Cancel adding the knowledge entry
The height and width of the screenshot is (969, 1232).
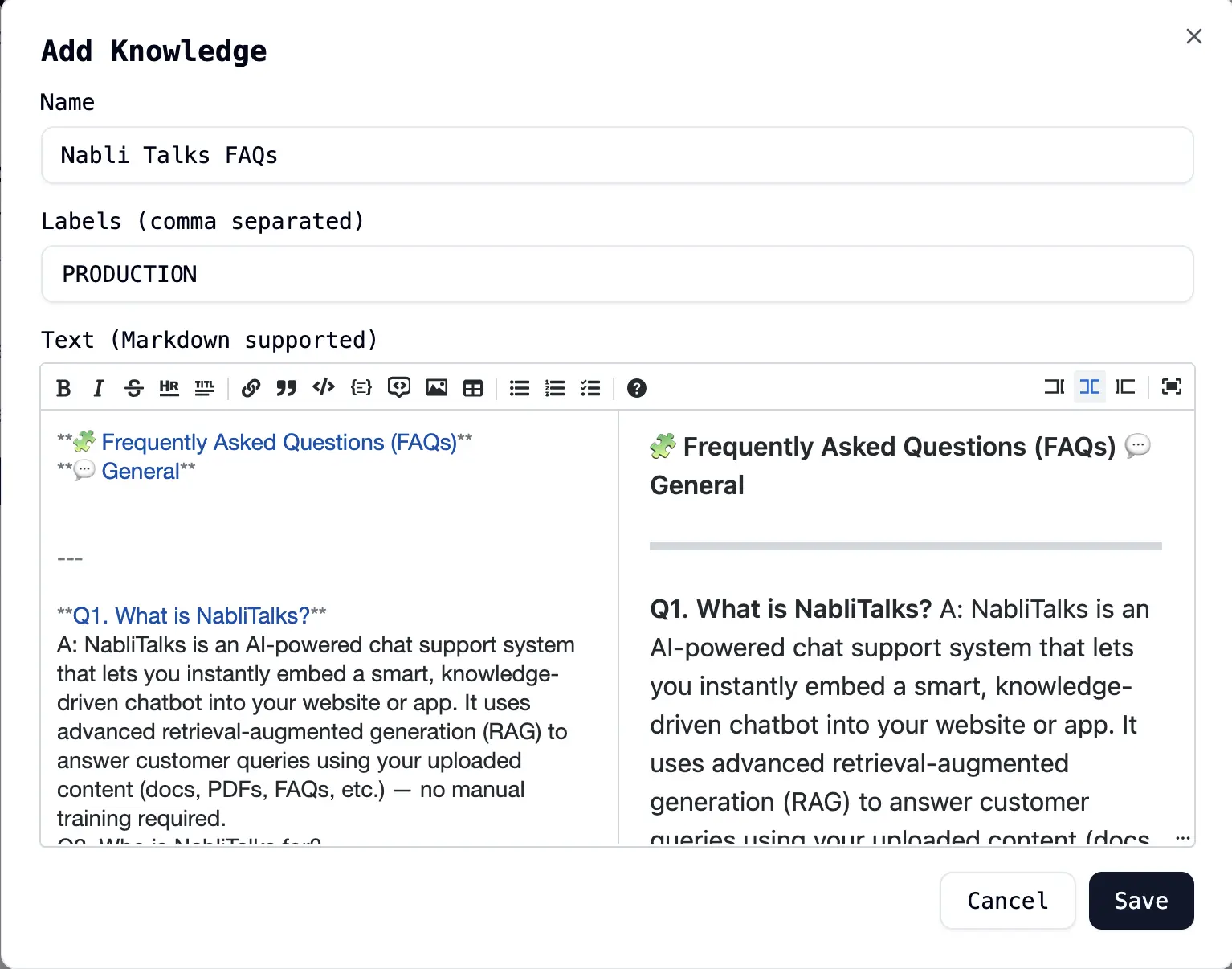pos(1007,901)
